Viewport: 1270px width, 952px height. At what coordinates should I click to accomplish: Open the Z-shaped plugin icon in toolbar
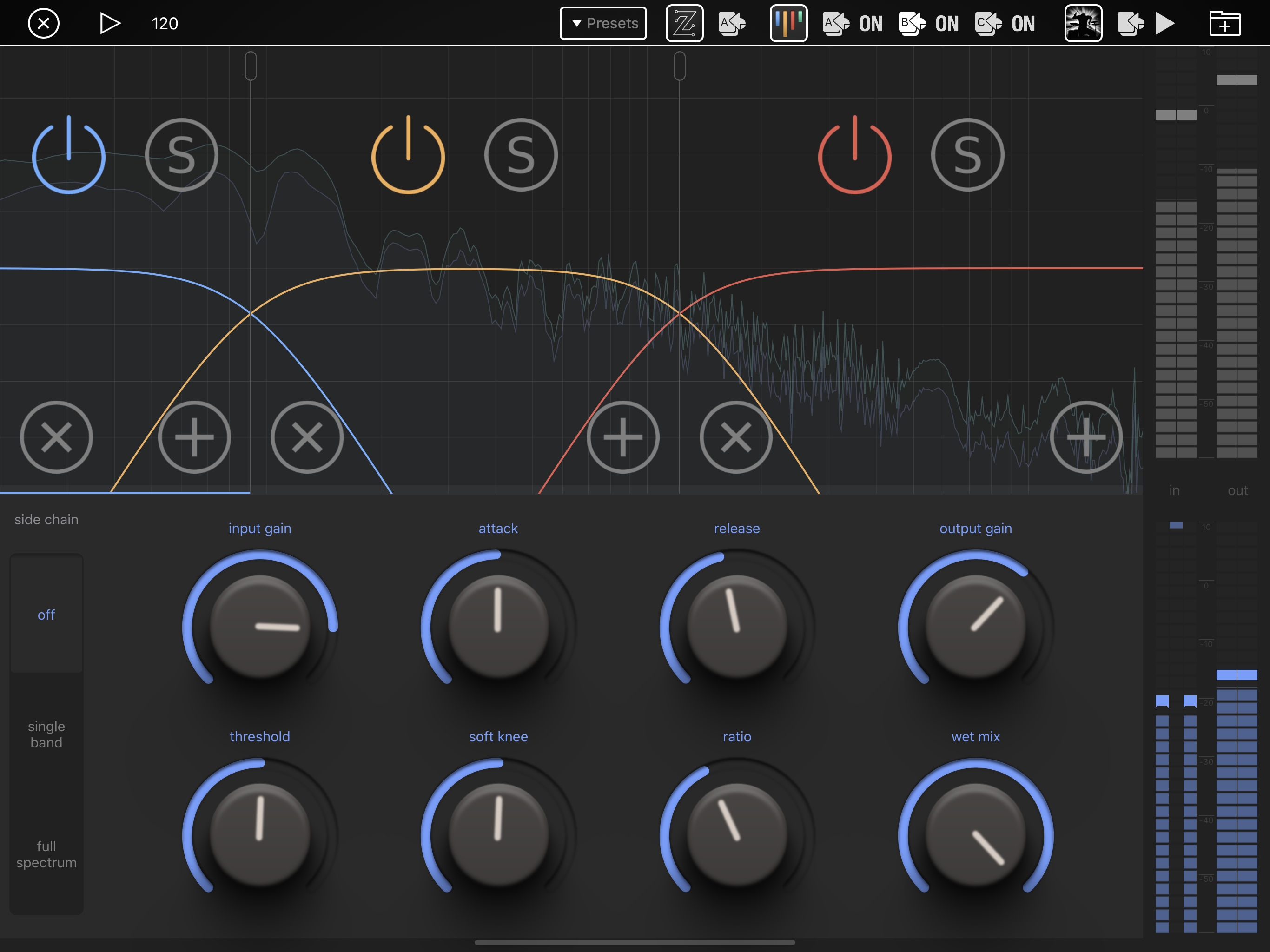click(684, 24)
